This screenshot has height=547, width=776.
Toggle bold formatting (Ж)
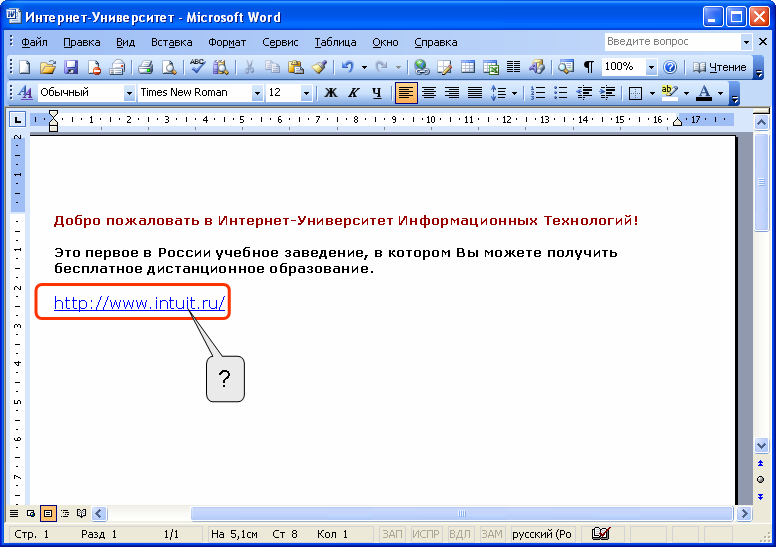pos(331,93)
